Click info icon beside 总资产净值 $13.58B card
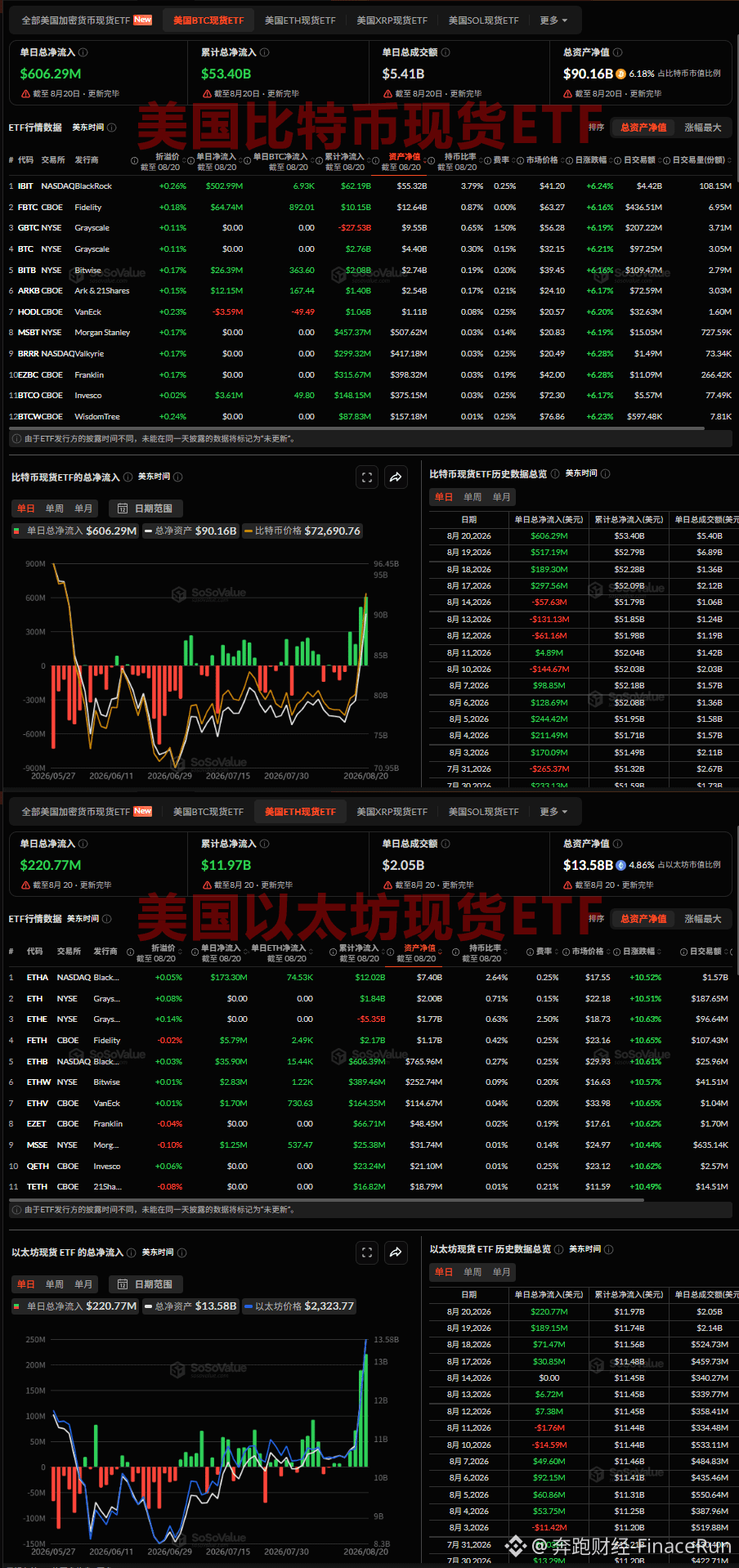739x1568 pixels. 617,844
